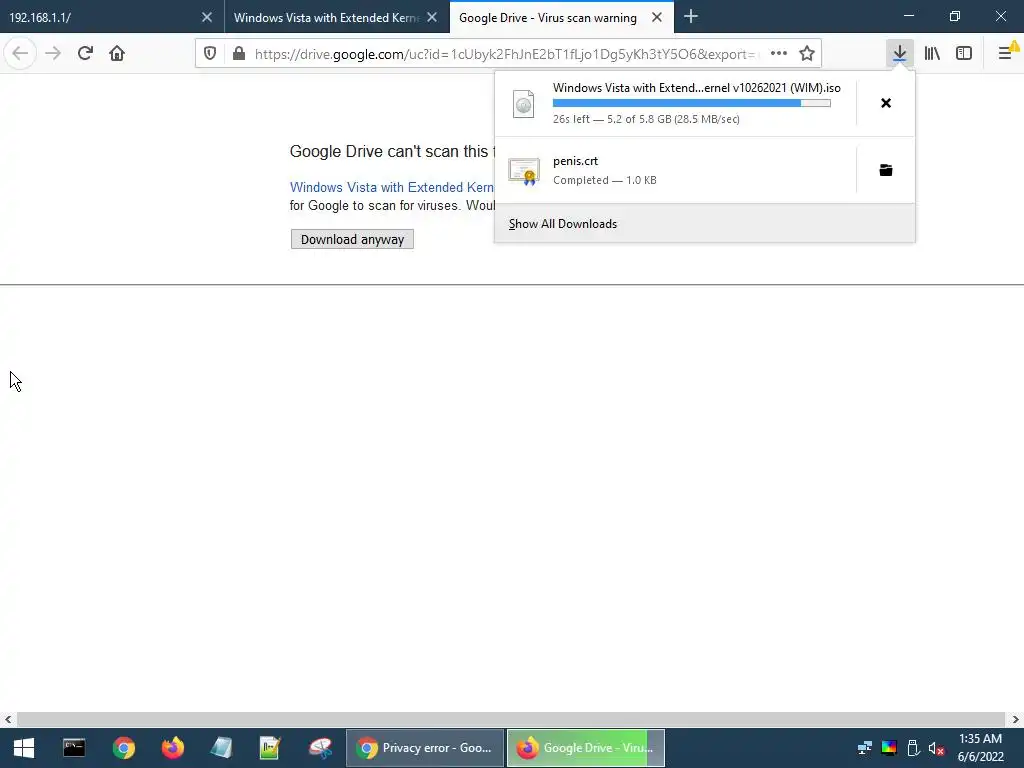Open the Firefox hamburger menu
The height and width of the screenshot is (768, 1024).
pyautogui.click(x=1006, y=54)
